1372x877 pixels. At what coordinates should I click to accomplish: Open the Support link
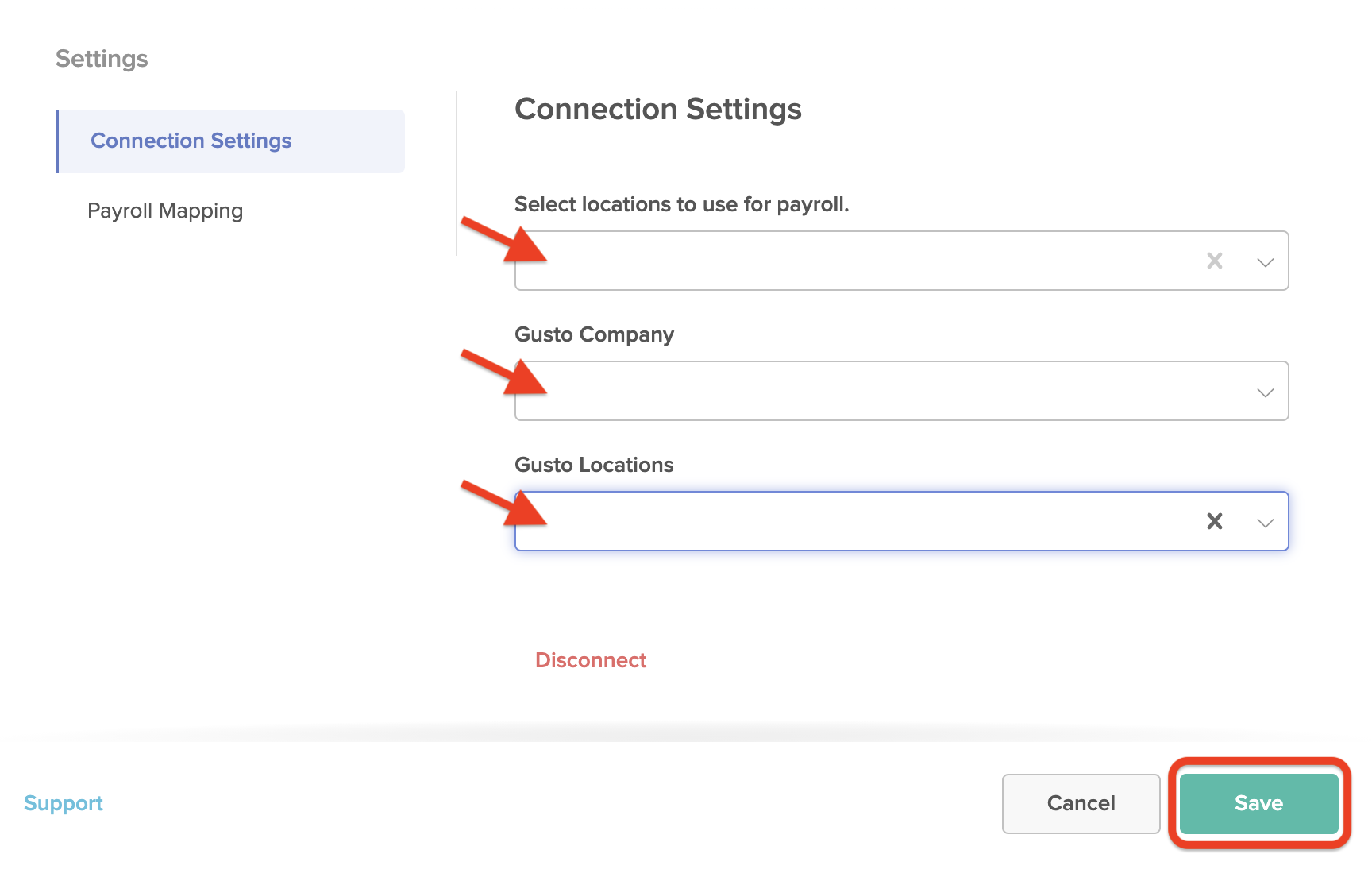(64, 803)
